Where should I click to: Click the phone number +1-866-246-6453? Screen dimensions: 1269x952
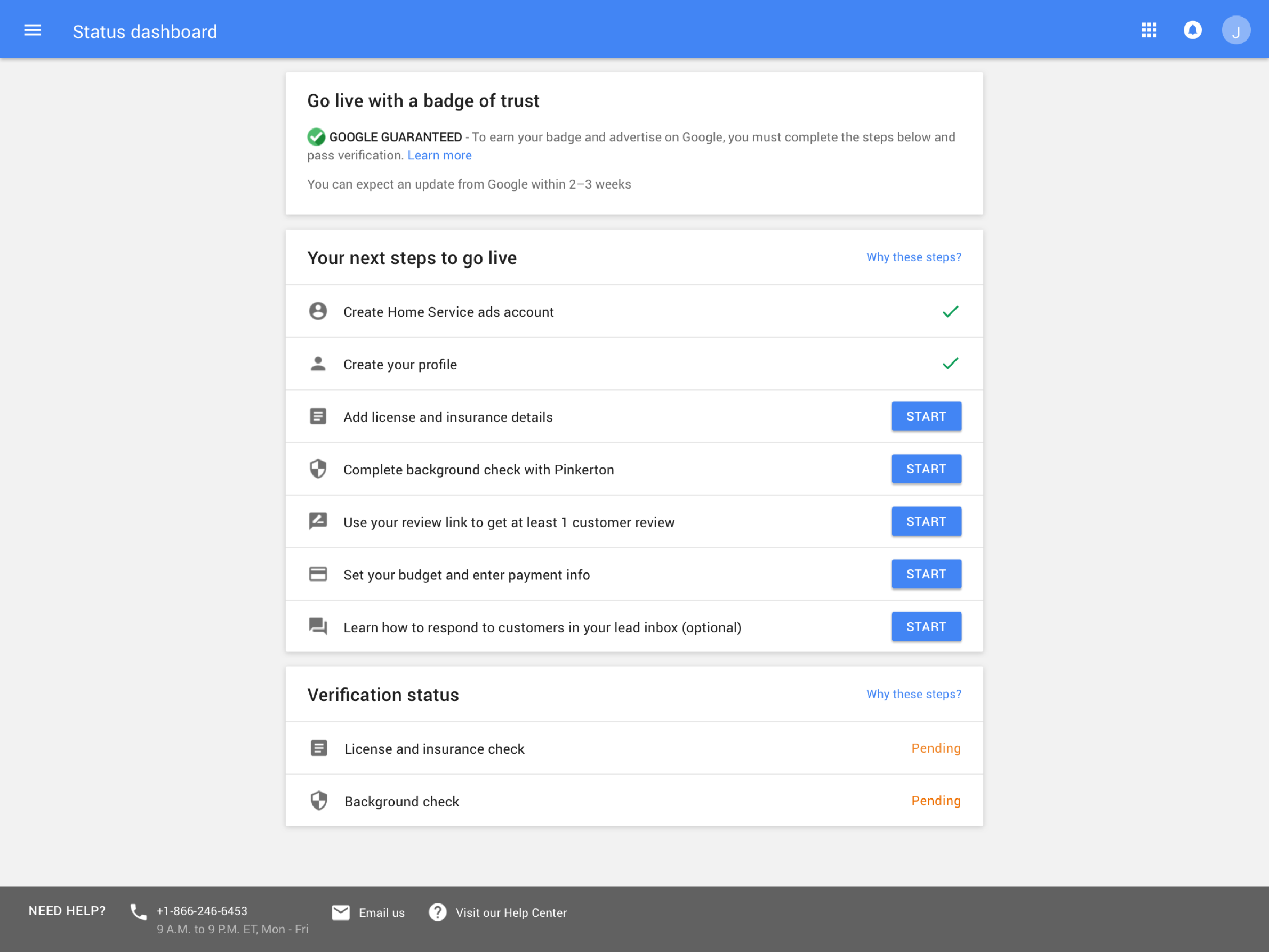(x=202, y=911)
